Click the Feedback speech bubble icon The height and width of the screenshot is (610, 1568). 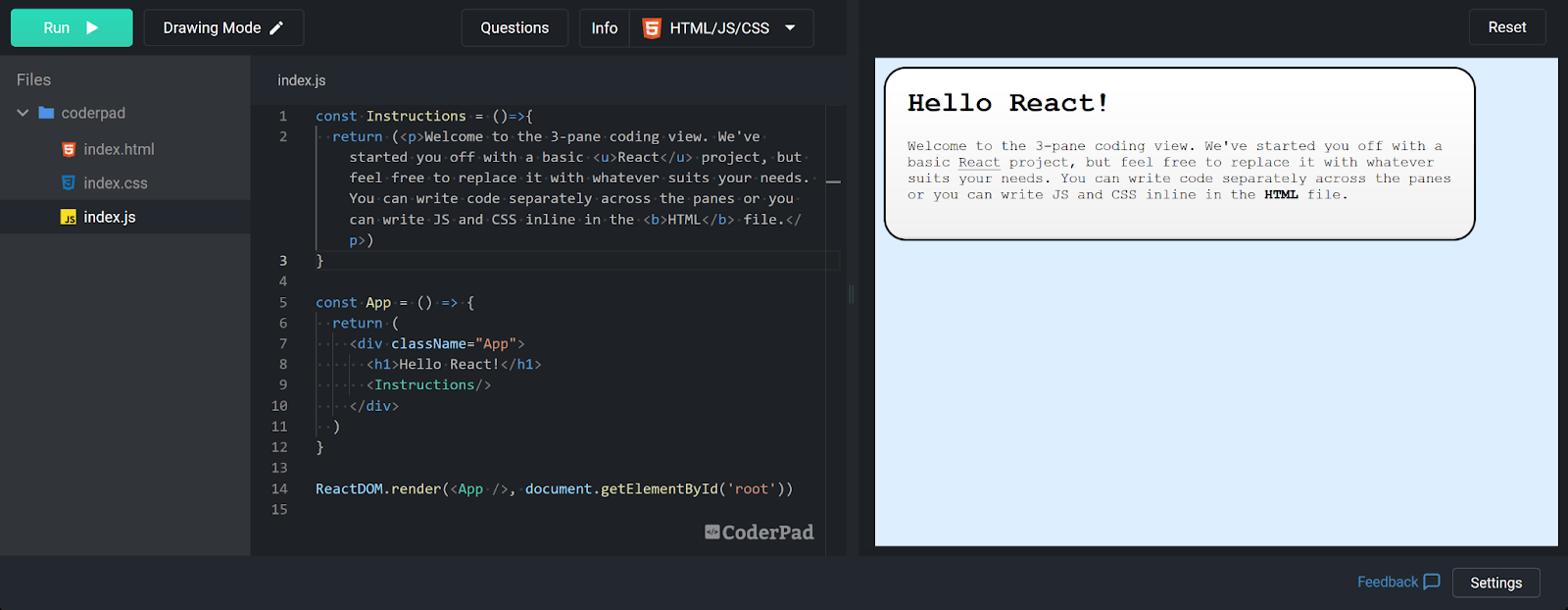(1431, 582)
